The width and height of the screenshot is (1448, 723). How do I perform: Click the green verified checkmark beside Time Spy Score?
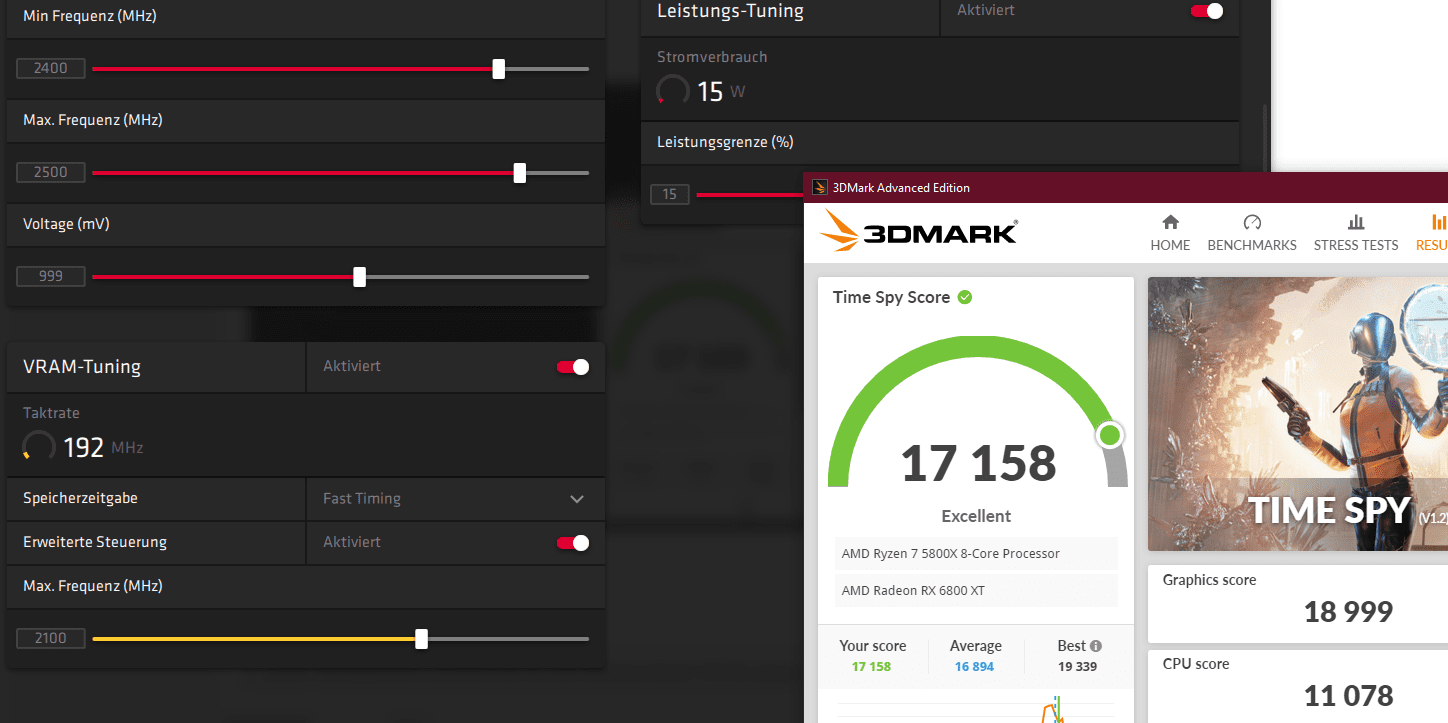click(965, 297)
